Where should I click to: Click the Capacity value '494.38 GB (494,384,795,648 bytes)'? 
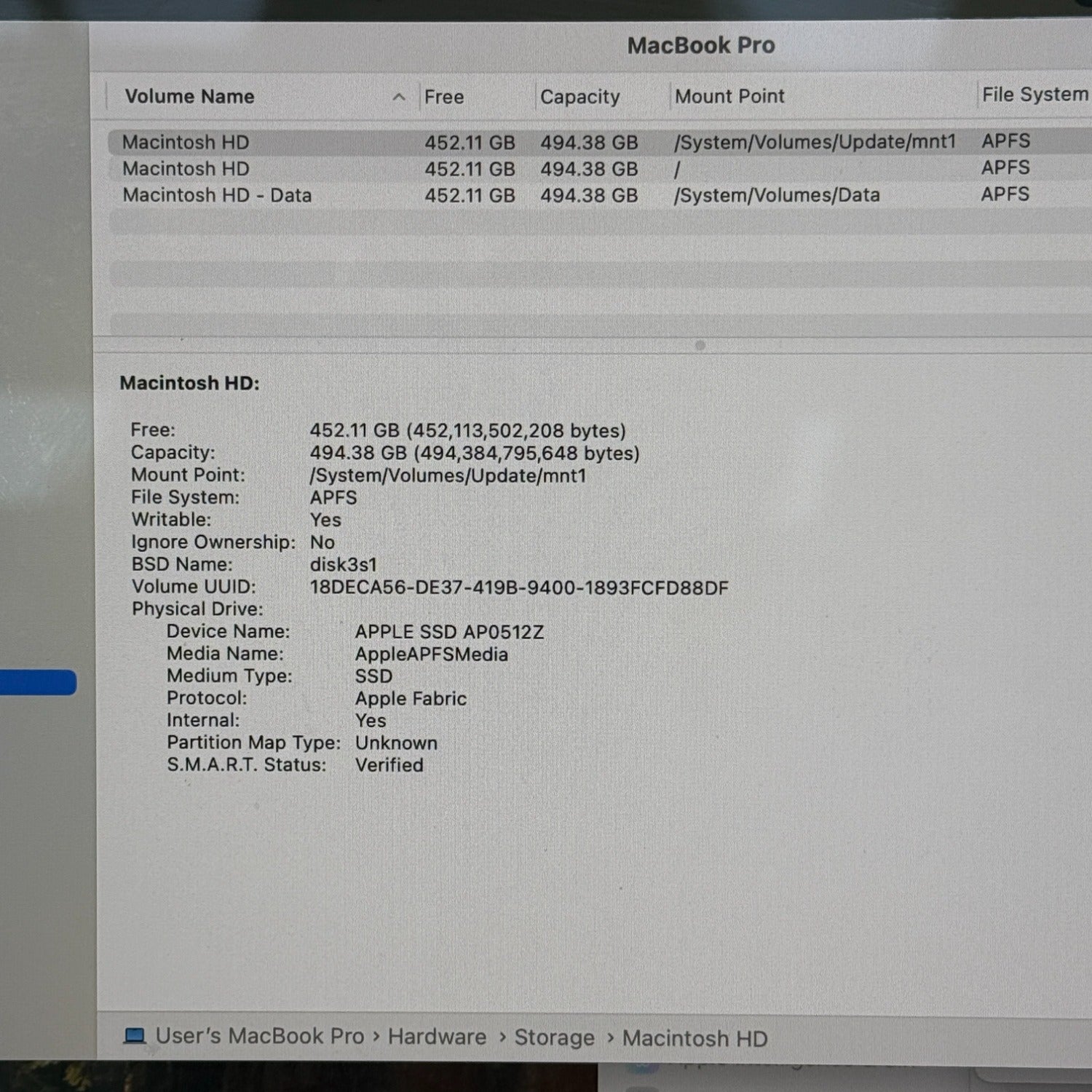click(x=475, y=454)
